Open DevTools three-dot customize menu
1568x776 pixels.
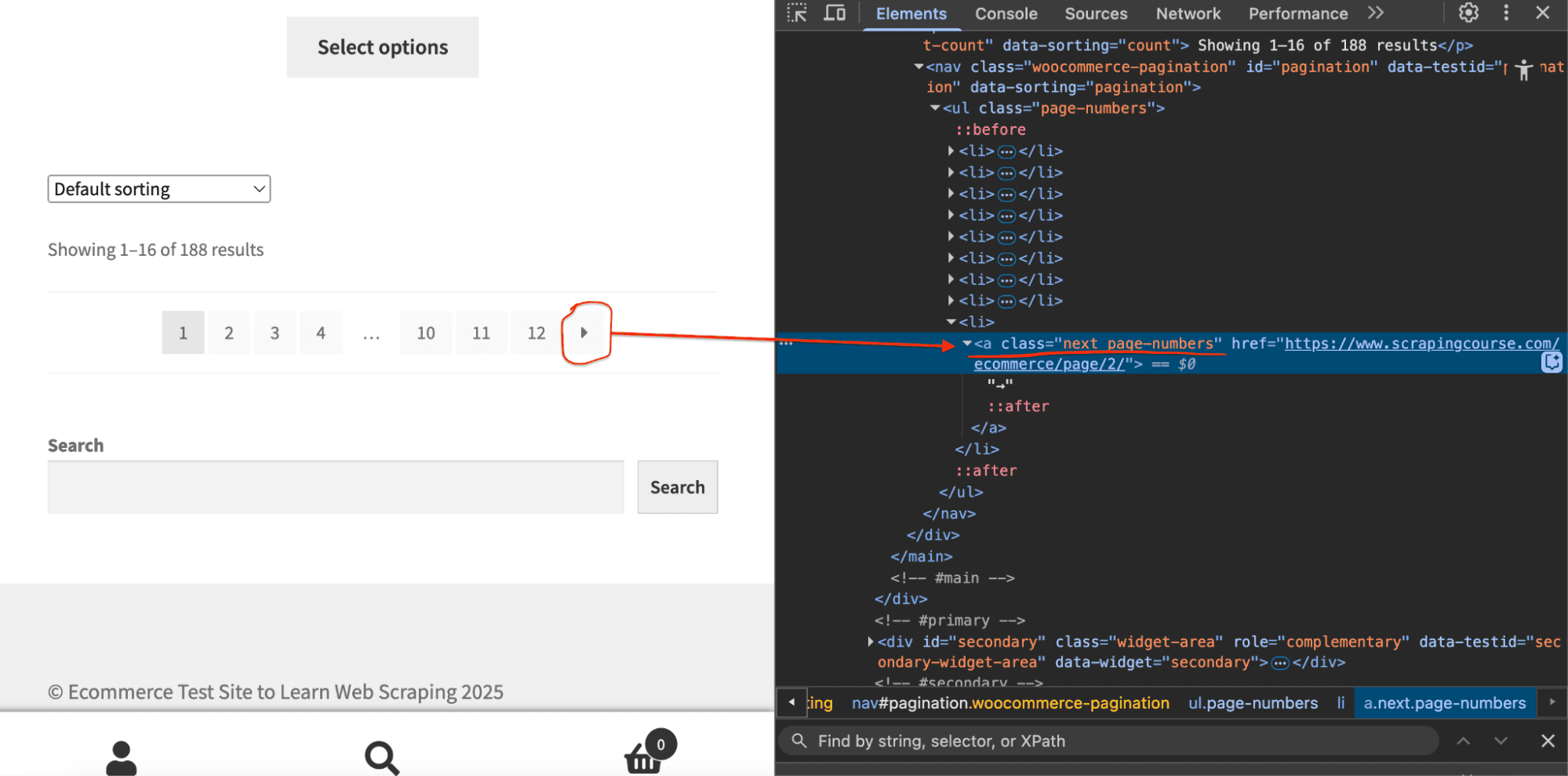[1506, 13]
